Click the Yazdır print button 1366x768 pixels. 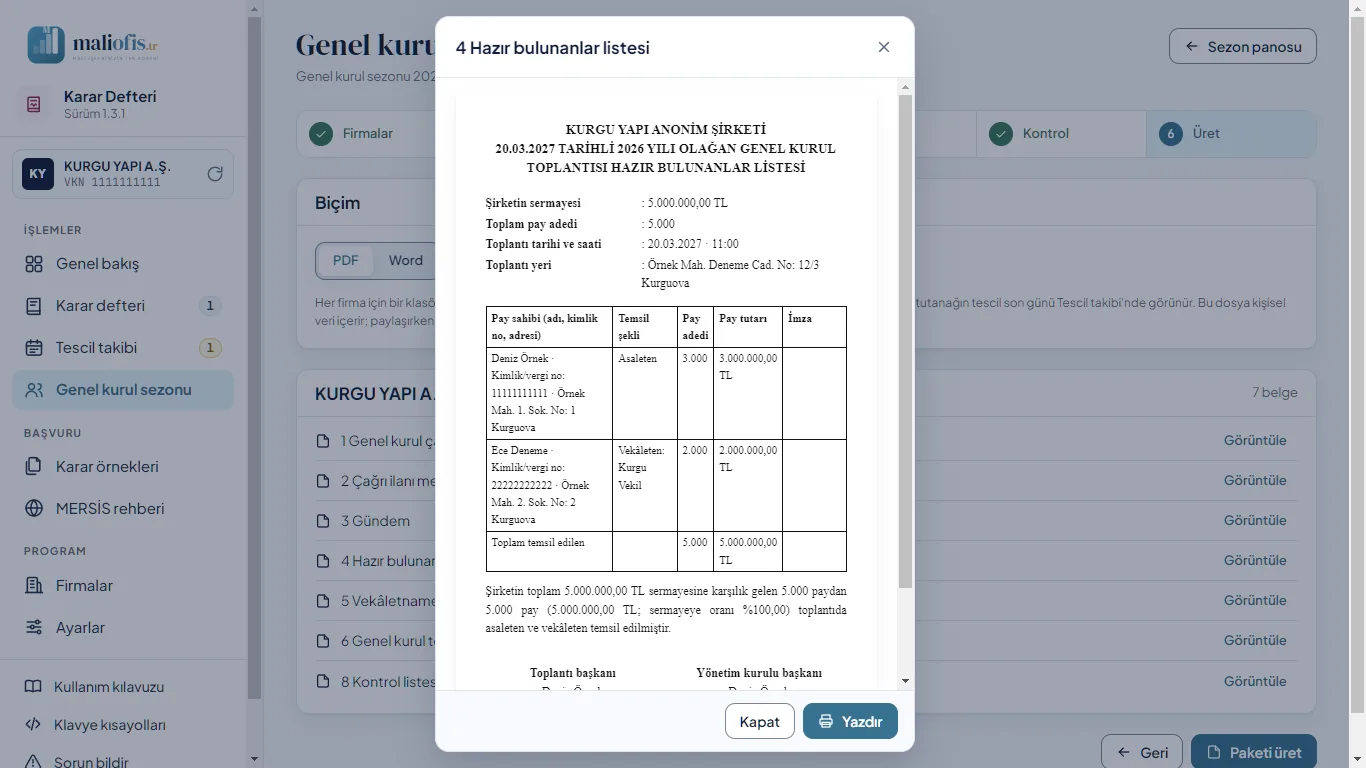coord(850,721)
